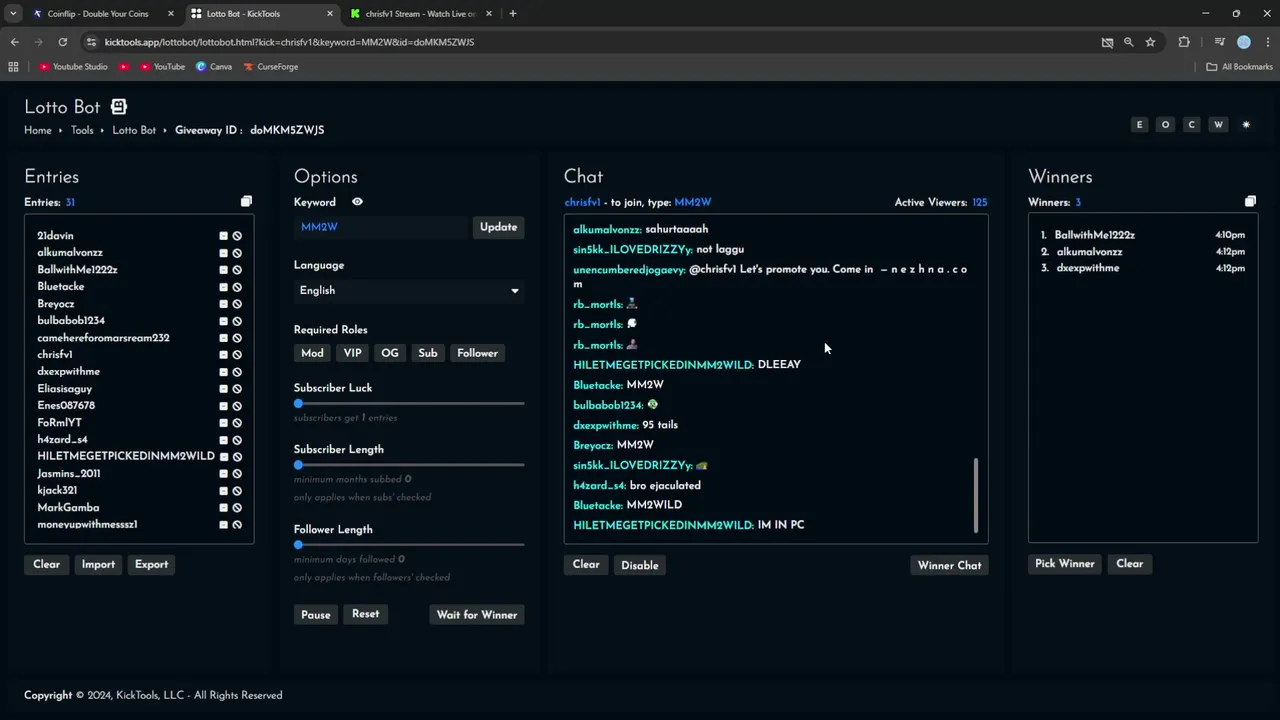Click Update keyword button
Screen dimensions: 1280x720
498,227
